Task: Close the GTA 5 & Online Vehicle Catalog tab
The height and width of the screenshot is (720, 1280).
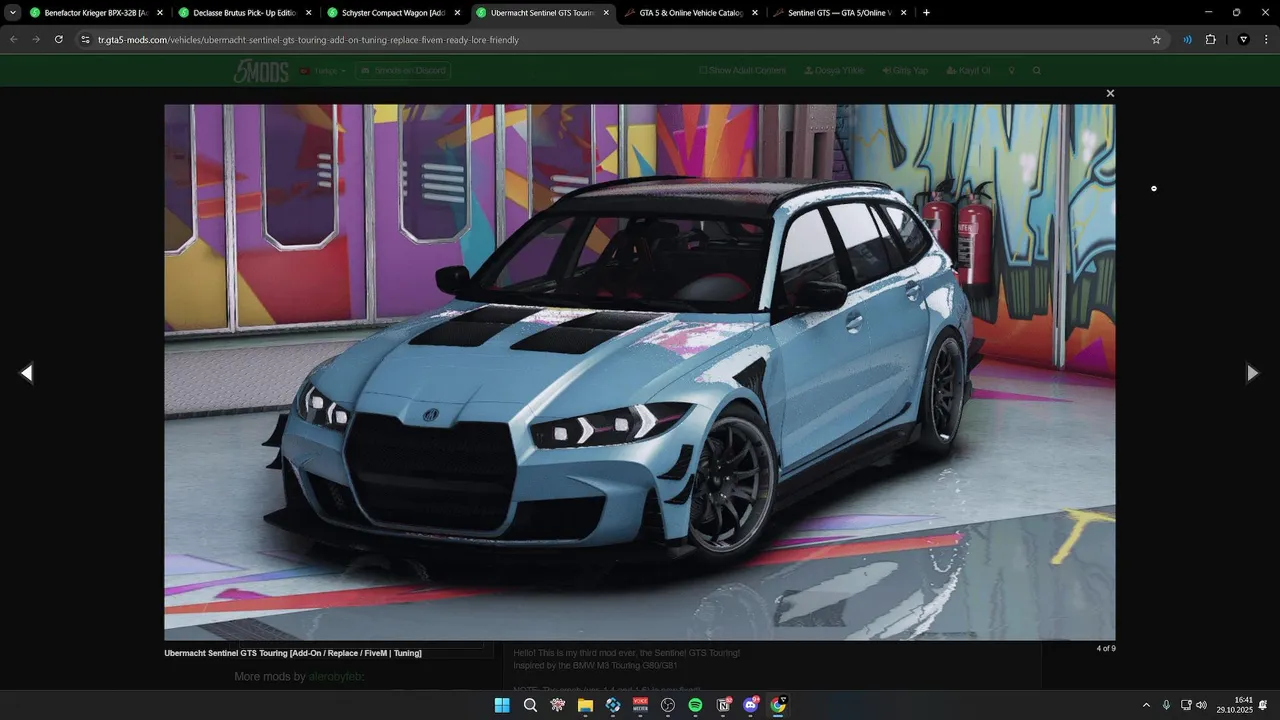Action: coord(755,13)
